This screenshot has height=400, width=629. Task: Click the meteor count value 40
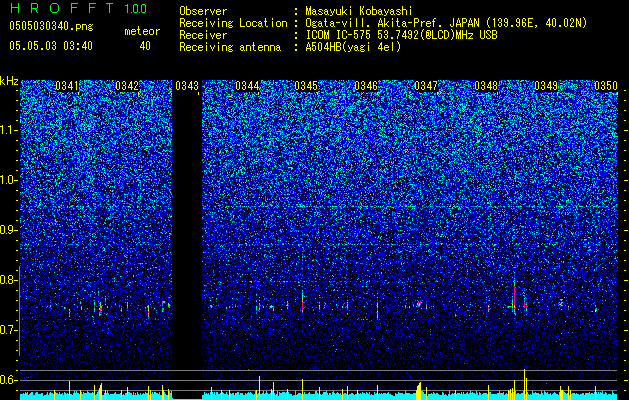145,46
